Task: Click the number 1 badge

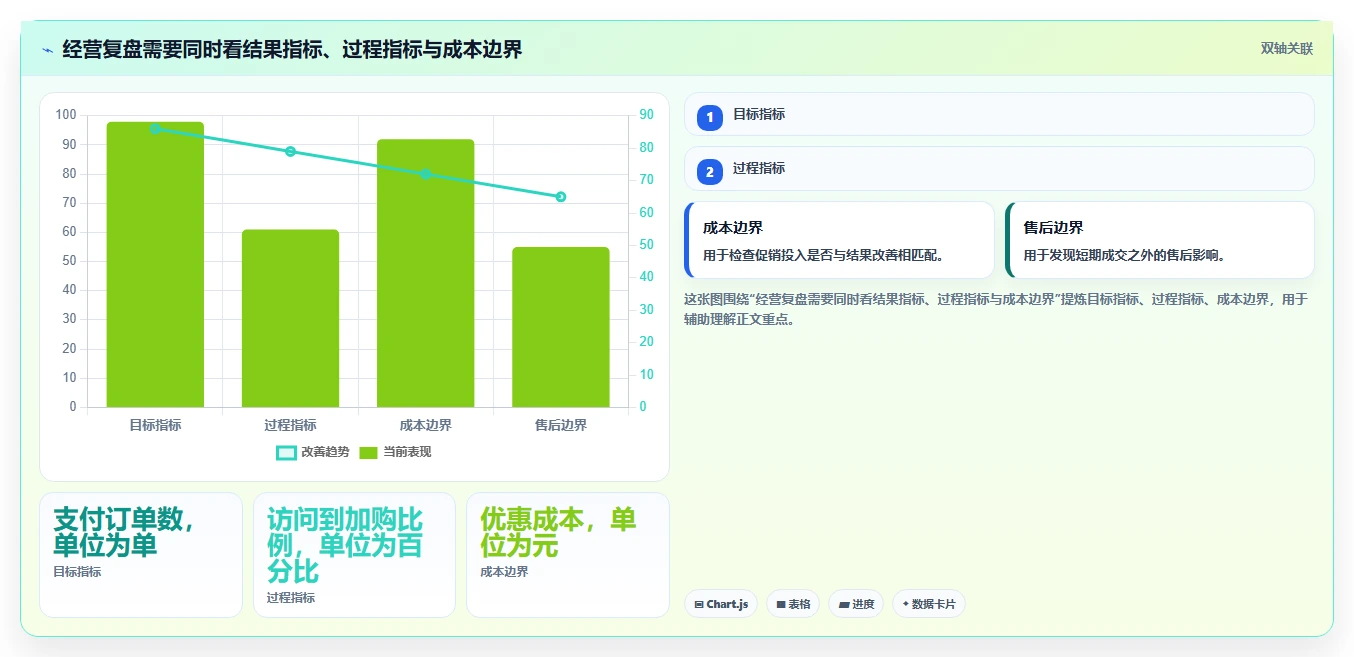Action: 710,118
